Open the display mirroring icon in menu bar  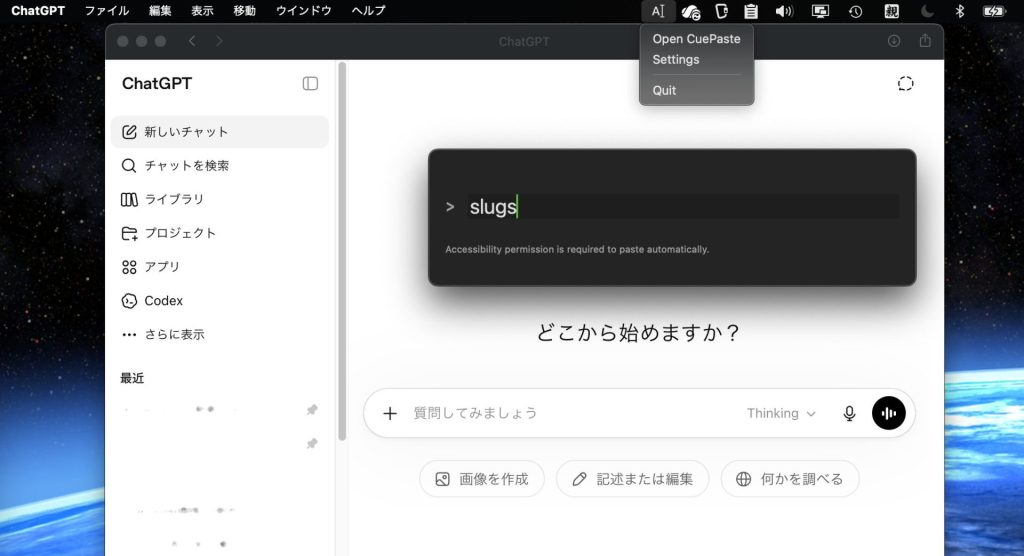(x=820, y=11)
